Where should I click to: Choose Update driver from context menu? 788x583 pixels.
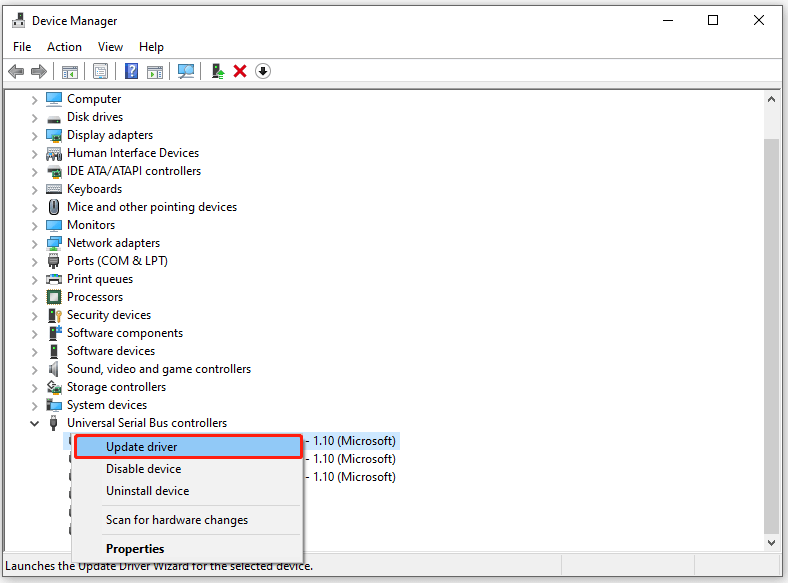click(142, 447)
